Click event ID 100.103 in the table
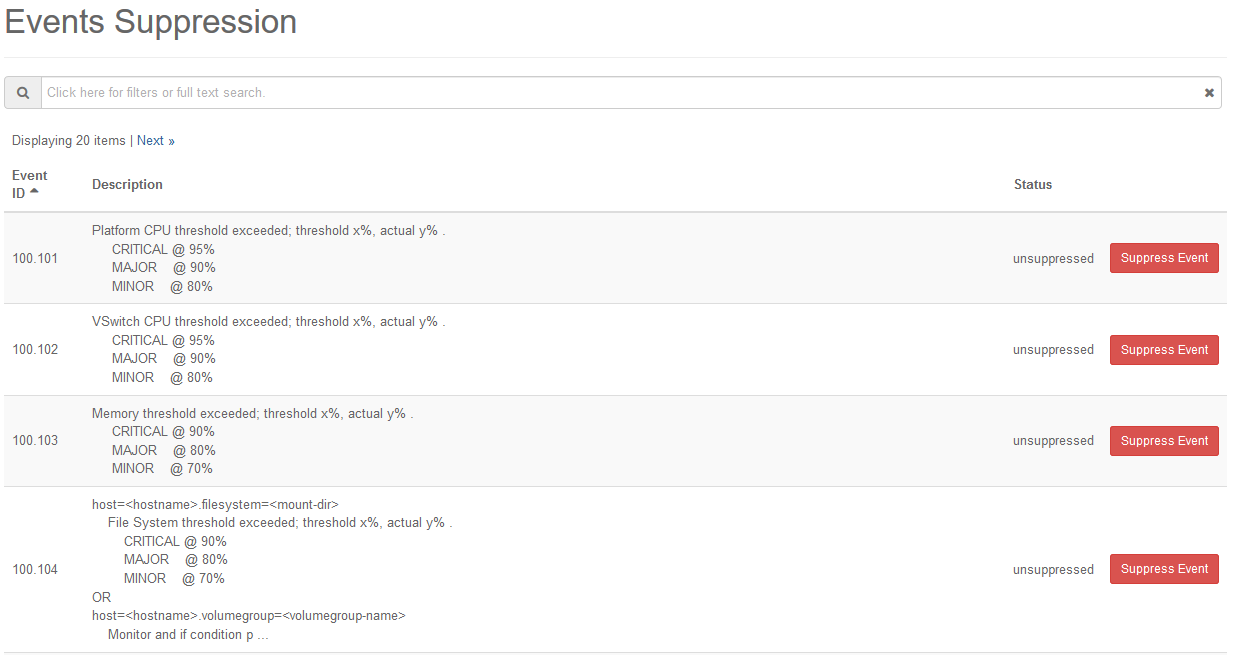The image size is (1239, 655). (x=35, y=441)
